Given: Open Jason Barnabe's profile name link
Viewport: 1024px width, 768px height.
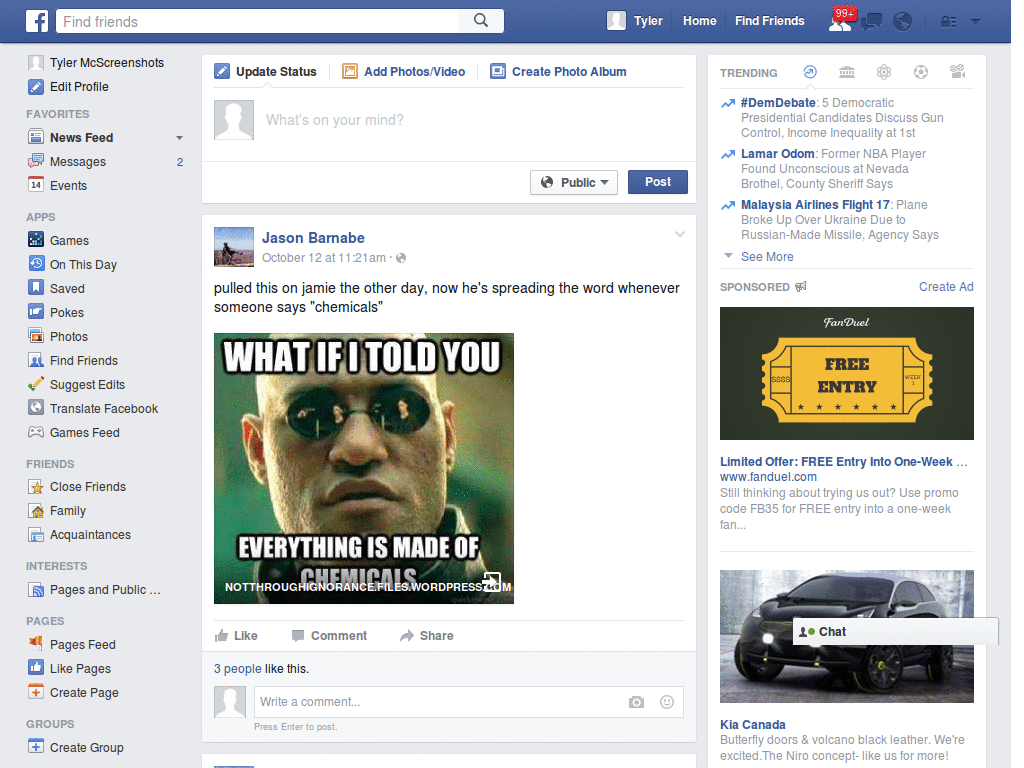Looking at the screenshot, I should click(313, 238).
